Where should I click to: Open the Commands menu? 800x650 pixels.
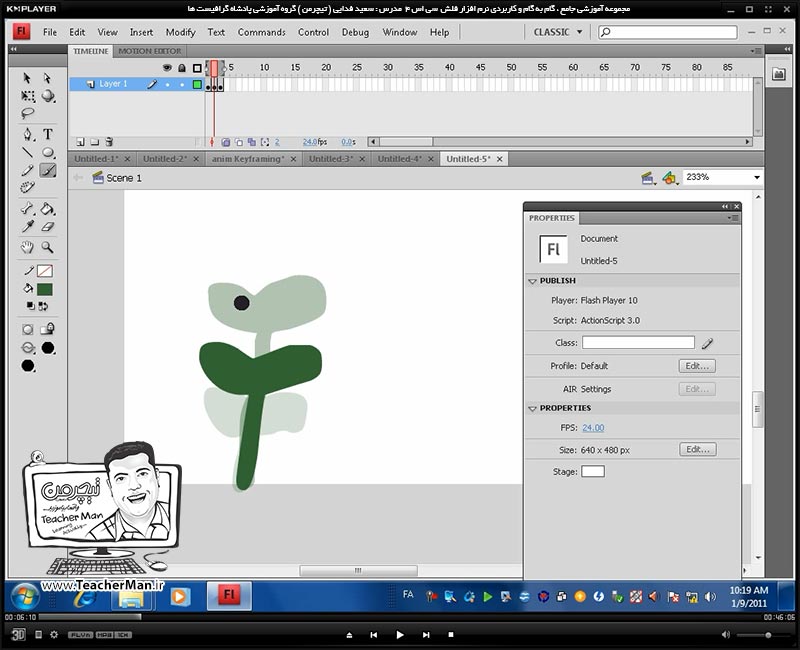[261, 32]
